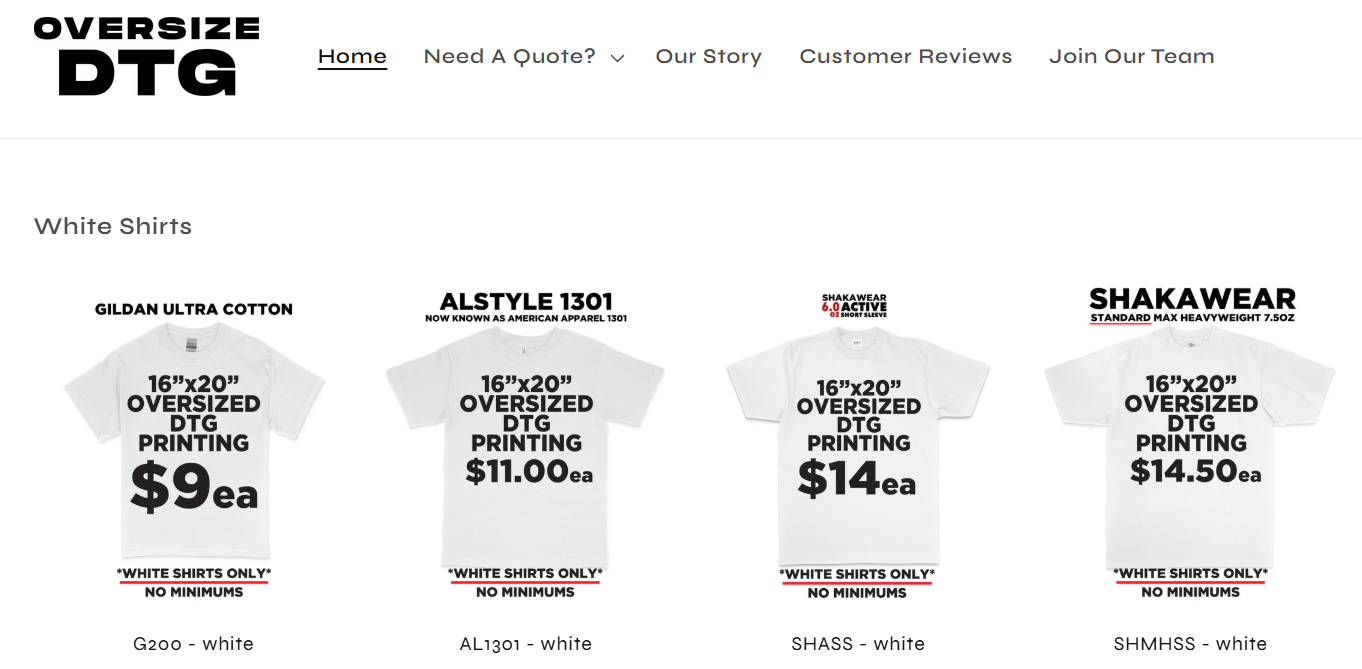Click the $14.50ea price on the heavyweight shirt

[1195, 471]
